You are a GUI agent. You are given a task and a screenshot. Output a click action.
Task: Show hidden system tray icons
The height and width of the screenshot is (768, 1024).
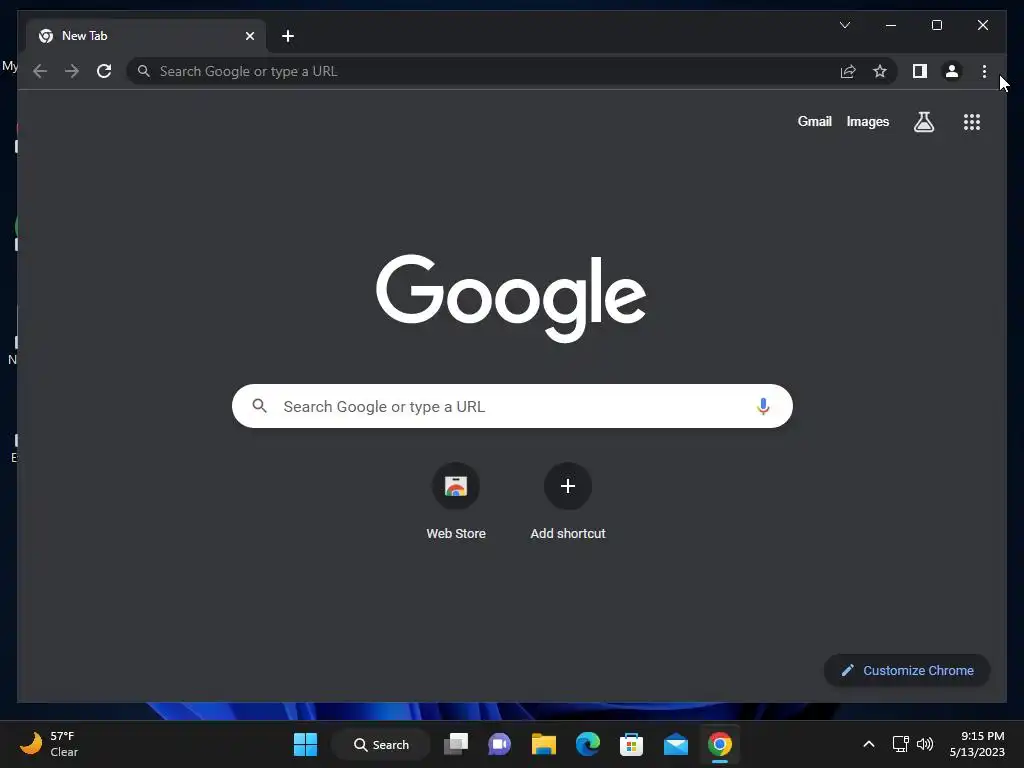[x=869, y=744]
